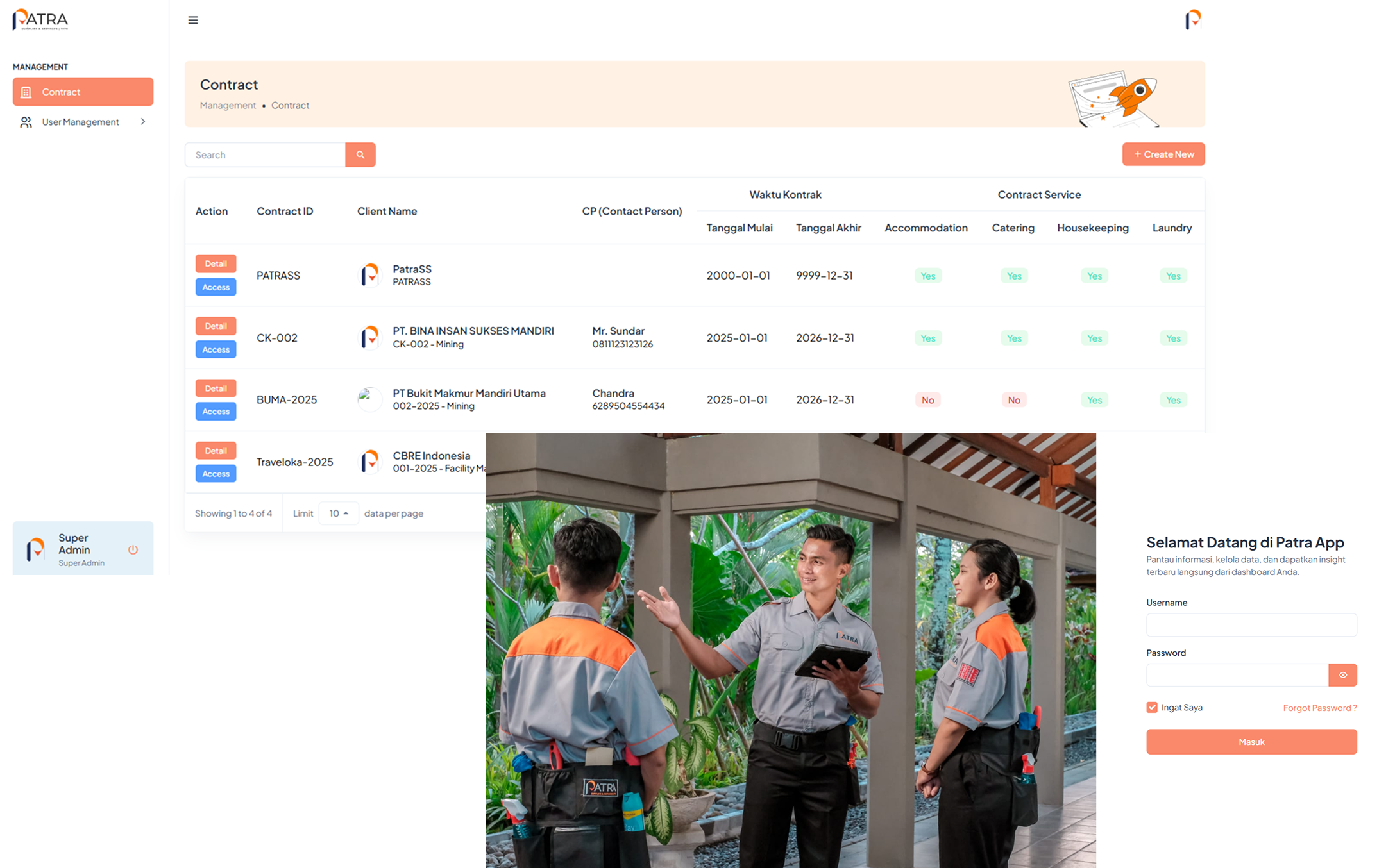
Task: Click the User Management people icon
Action: 26,122
